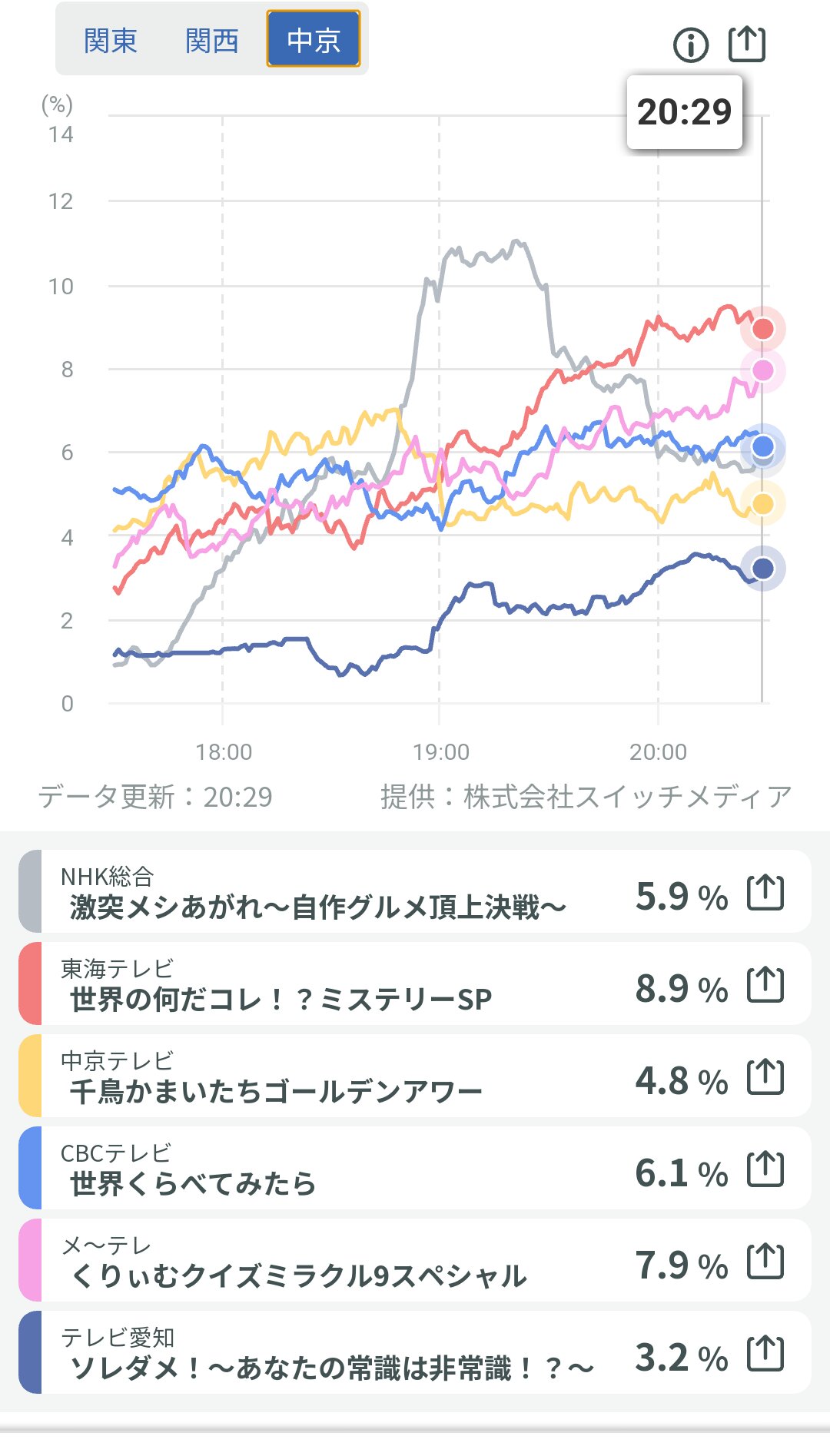Viewport: 830px width, 1456px height.
Task: Click the dark blue テレビ愛知 chart point
Action: point(762,569)
